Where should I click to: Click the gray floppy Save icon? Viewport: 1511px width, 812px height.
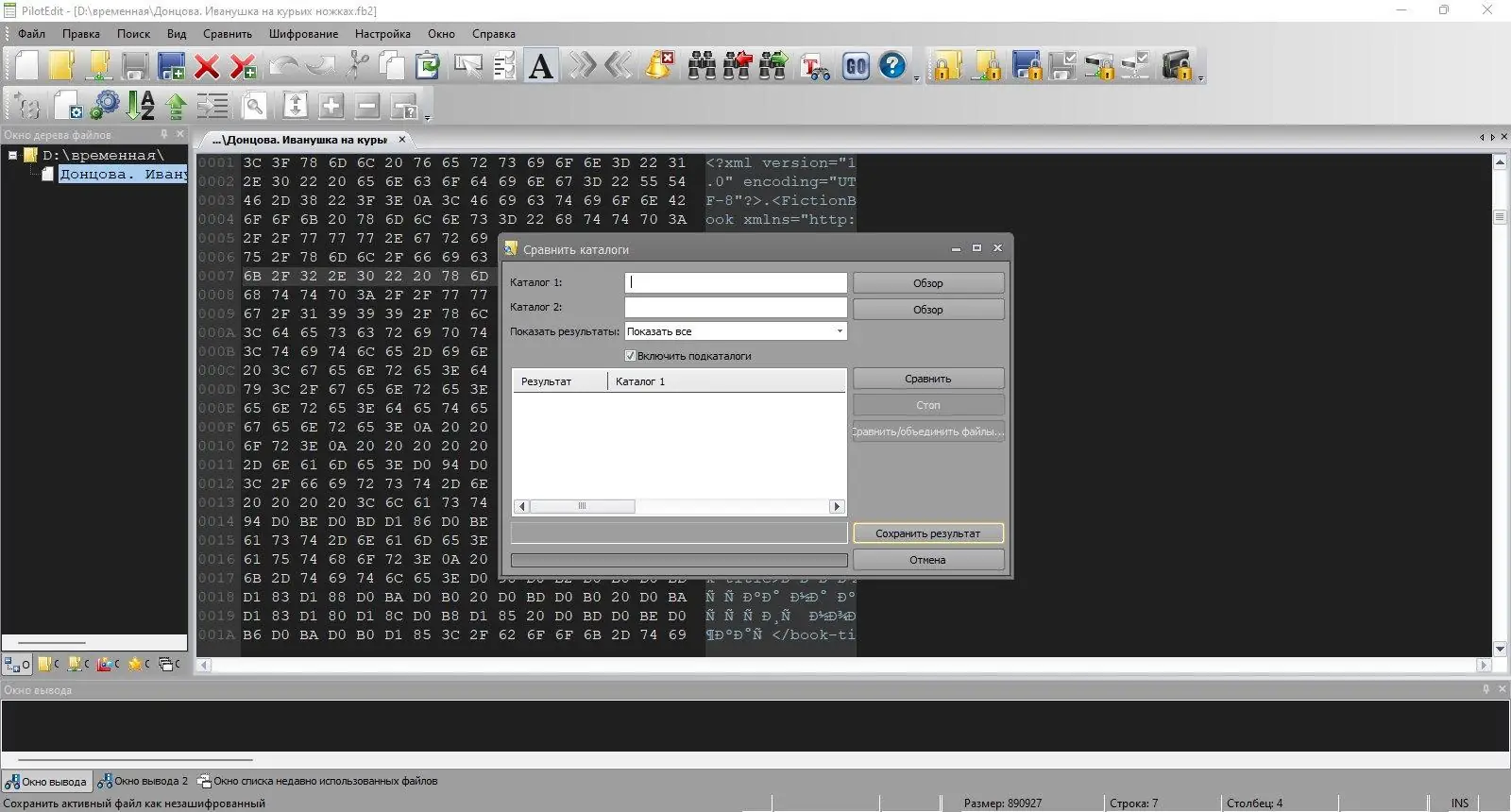(x=135, y=66)
